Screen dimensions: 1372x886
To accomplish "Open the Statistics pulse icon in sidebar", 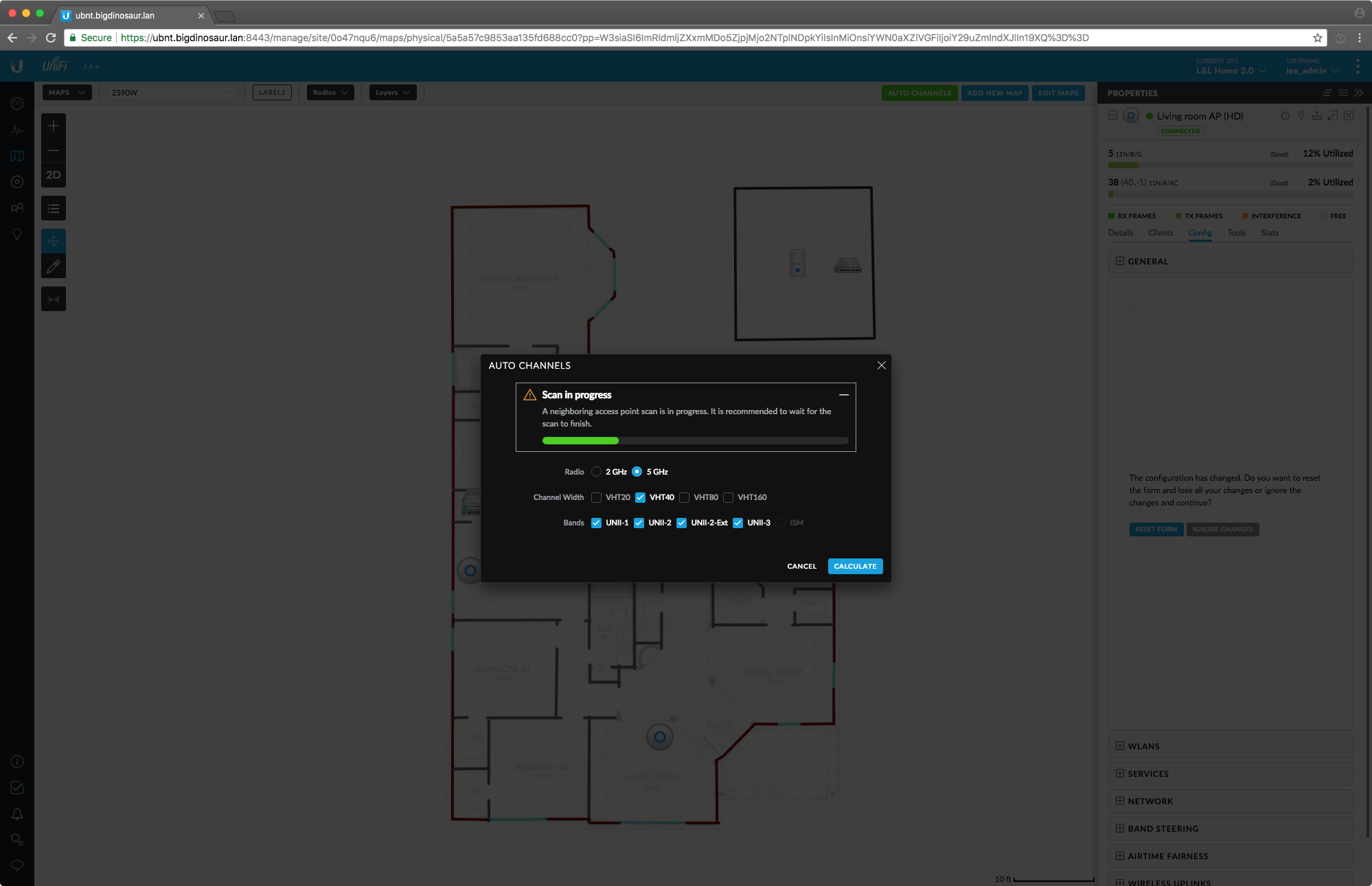I will pyautogui.click(x=17, y=130).
